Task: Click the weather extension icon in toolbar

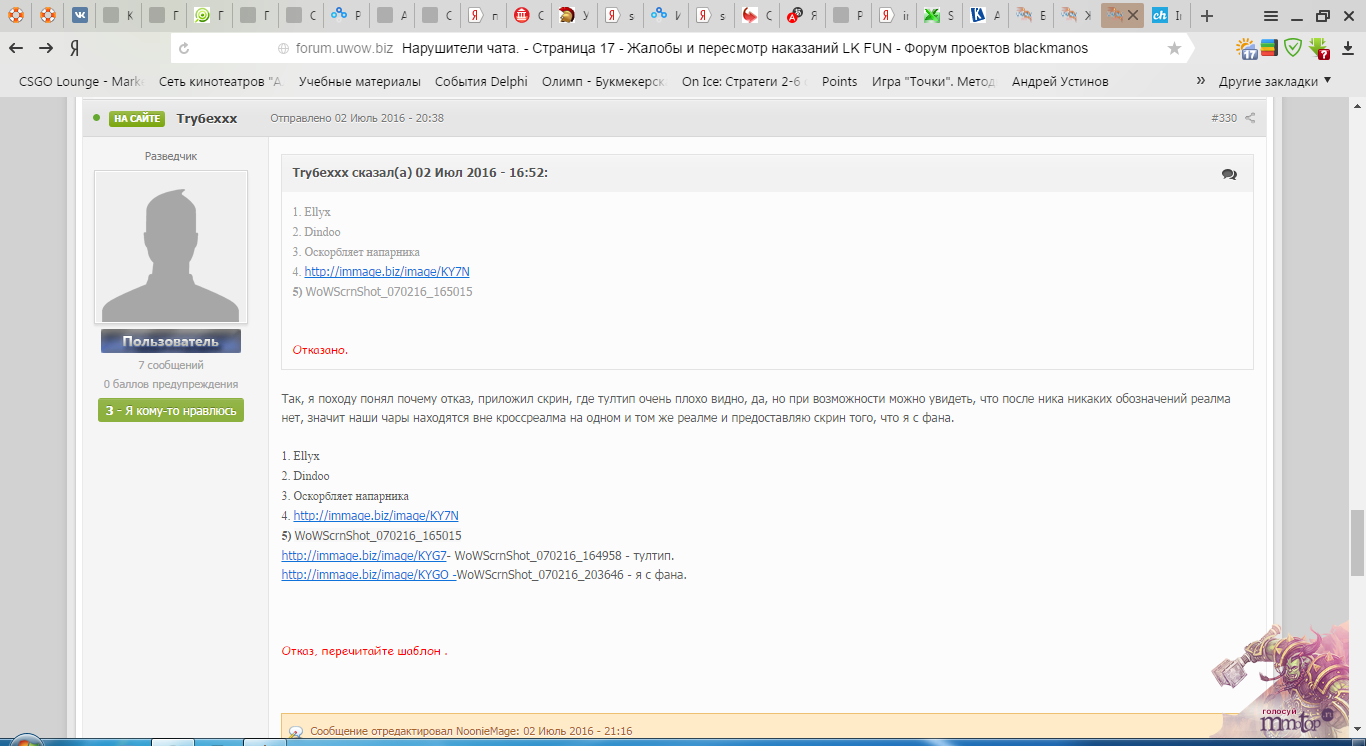Action: (x=1245, y=47)
